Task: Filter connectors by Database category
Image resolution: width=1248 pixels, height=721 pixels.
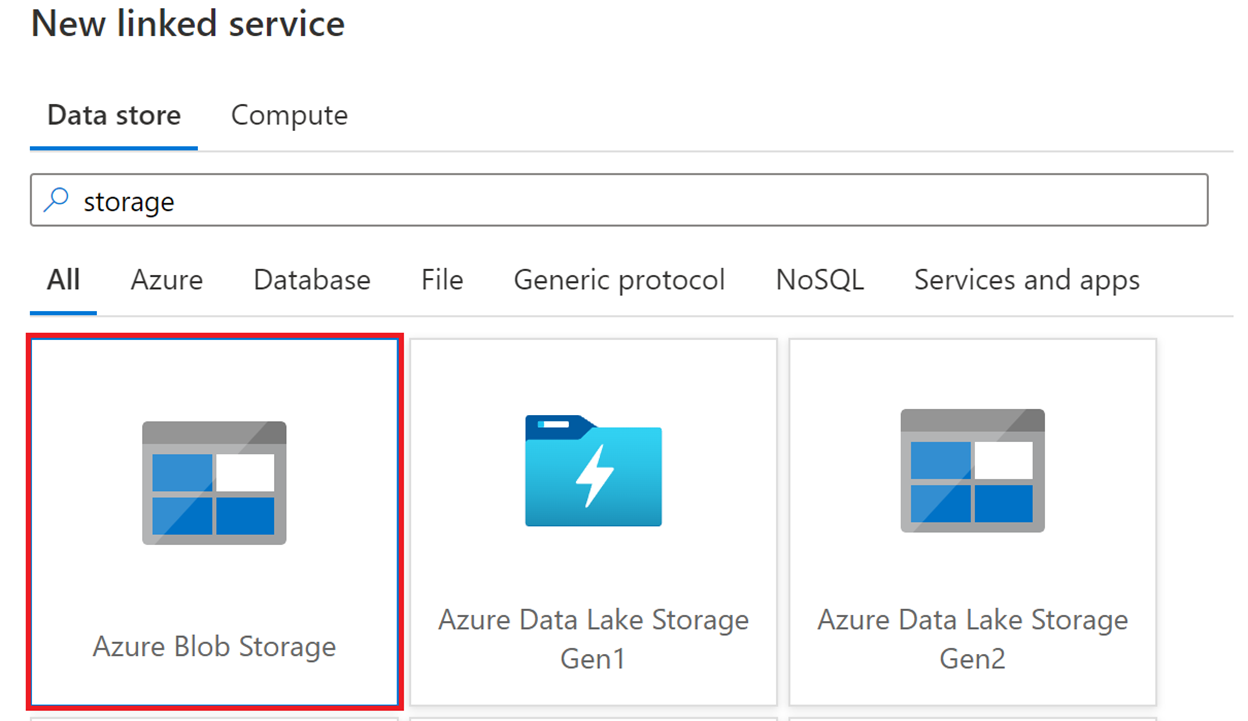Action: pyautogui.click(x=312, y=279)
